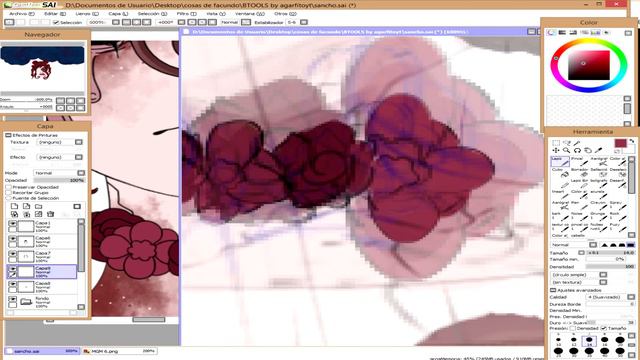Delete layer with trash icon
640x360 pixels.
(x=51, y=214)
